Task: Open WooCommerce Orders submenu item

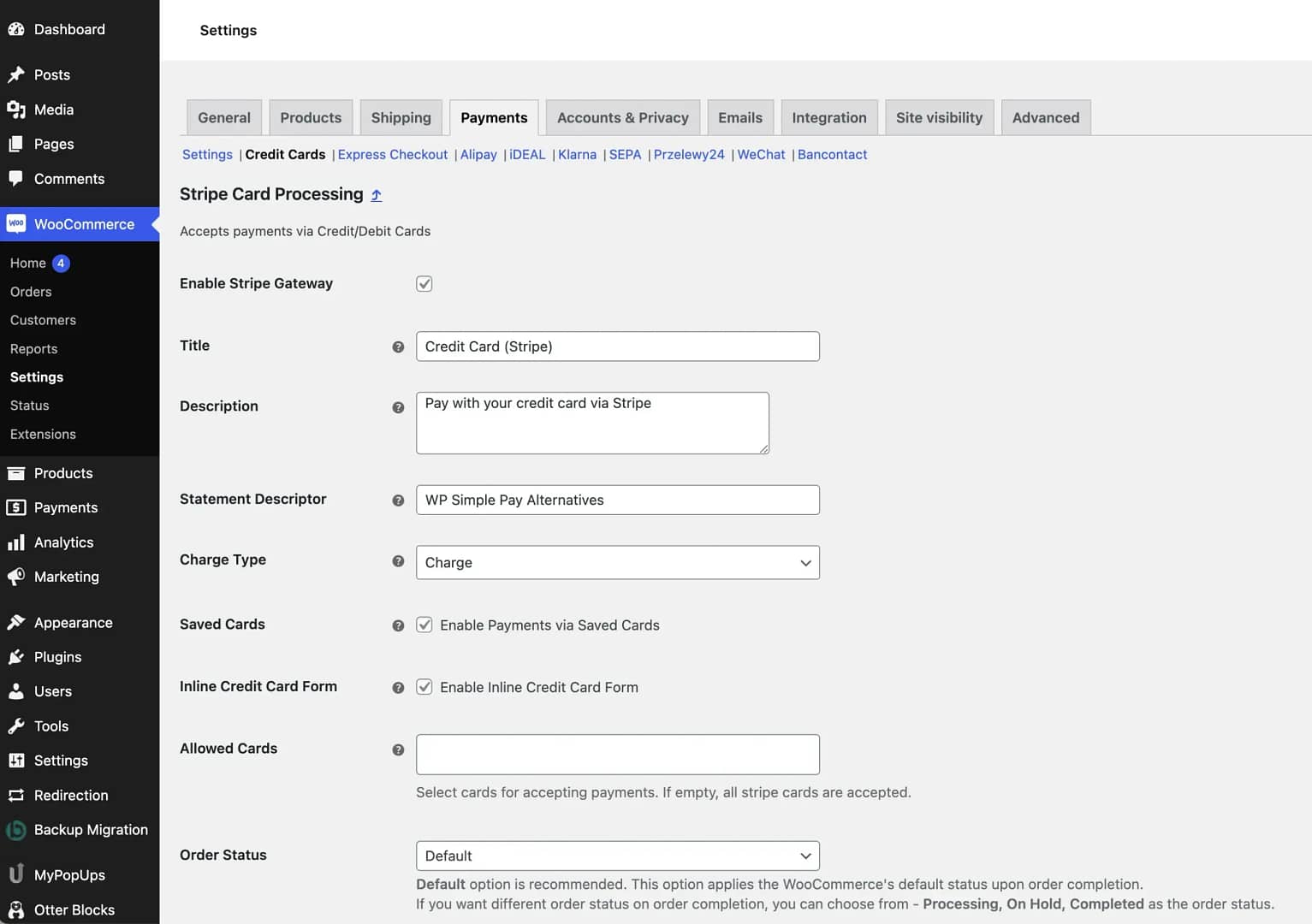Action: [x=31, y=292]
